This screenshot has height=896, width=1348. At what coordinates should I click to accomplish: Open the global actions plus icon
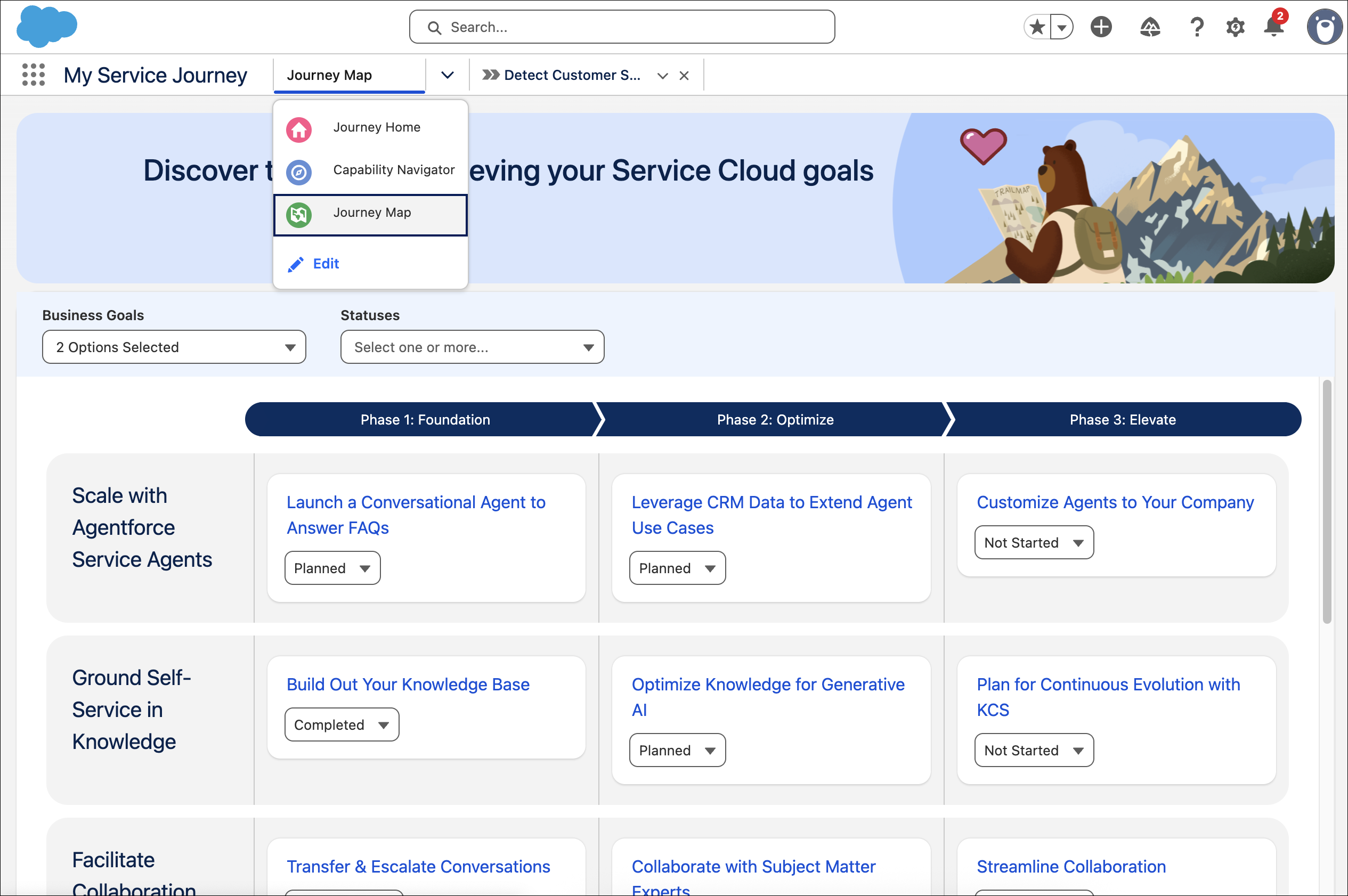tap(1101, 27)
